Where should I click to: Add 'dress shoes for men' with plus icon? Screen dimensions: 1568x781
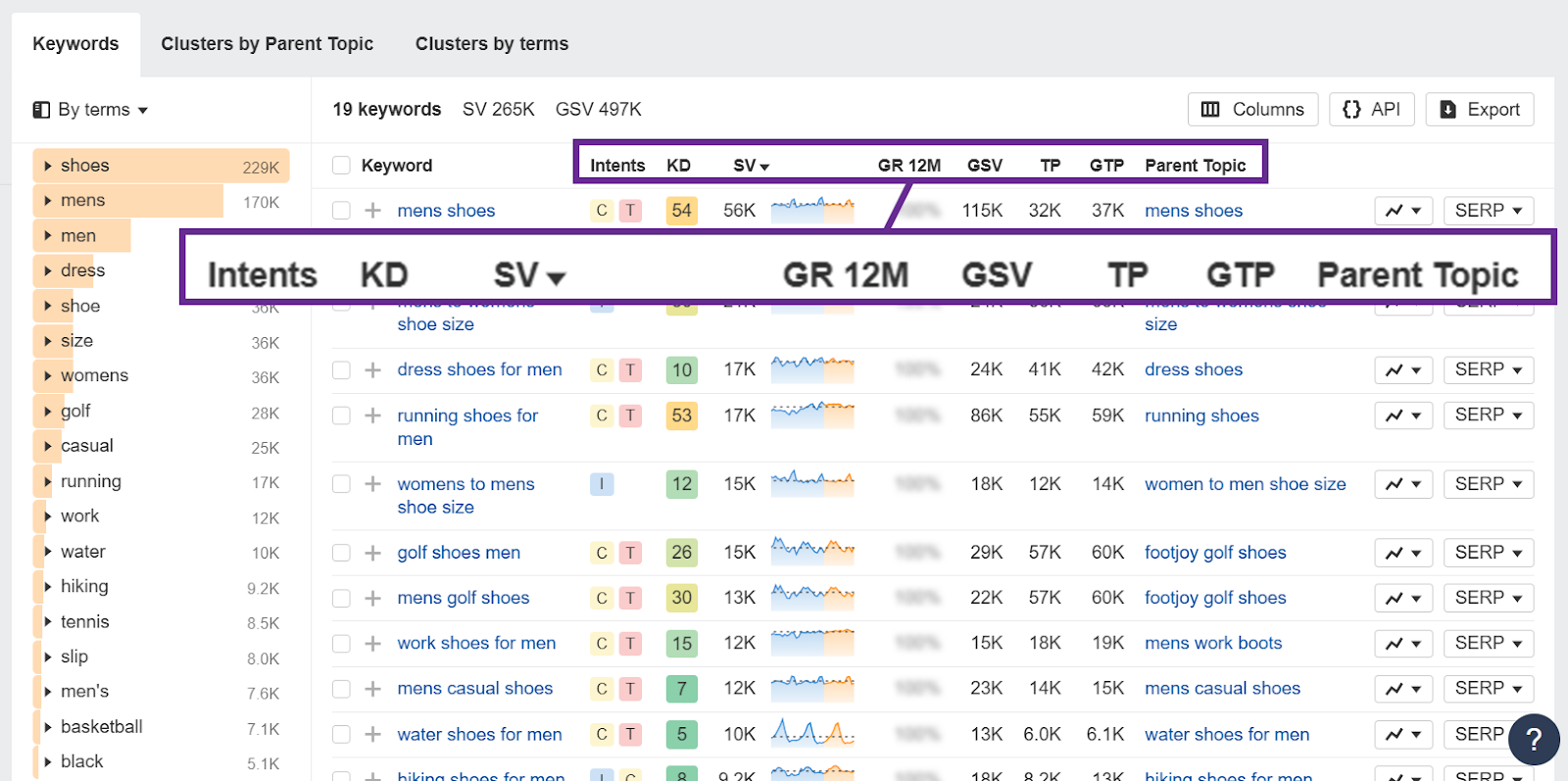tap(372, 370)
